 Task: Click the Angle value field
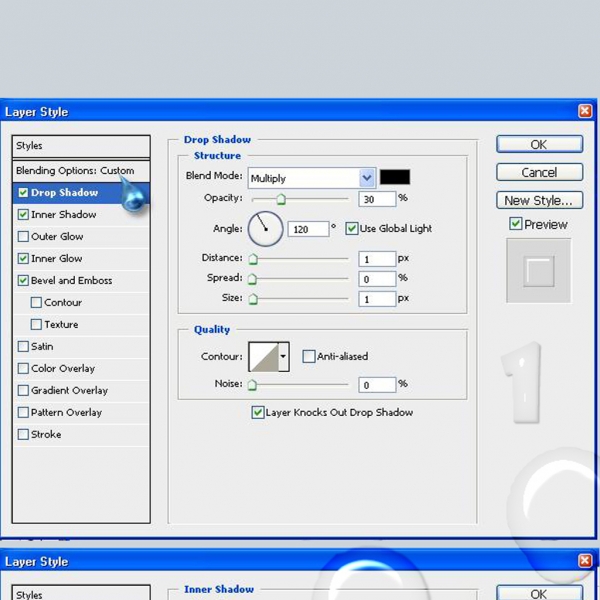coord(308,229)
